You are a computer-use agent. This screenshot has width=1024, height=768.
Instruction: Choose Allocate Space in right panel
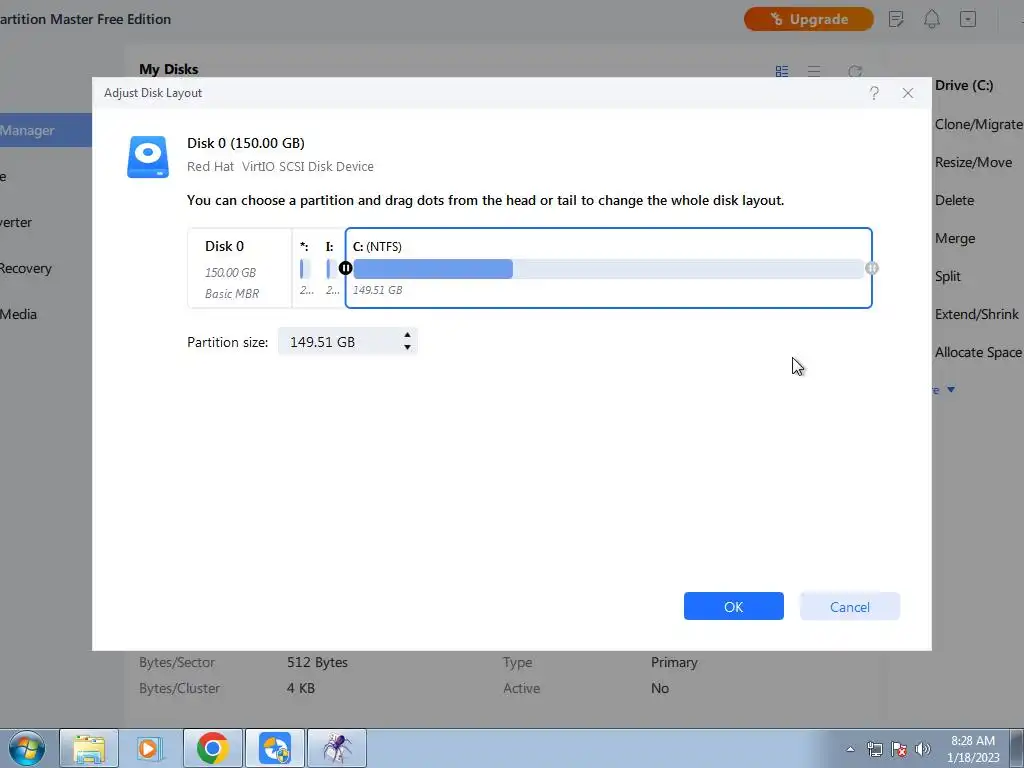pos(978,352)
